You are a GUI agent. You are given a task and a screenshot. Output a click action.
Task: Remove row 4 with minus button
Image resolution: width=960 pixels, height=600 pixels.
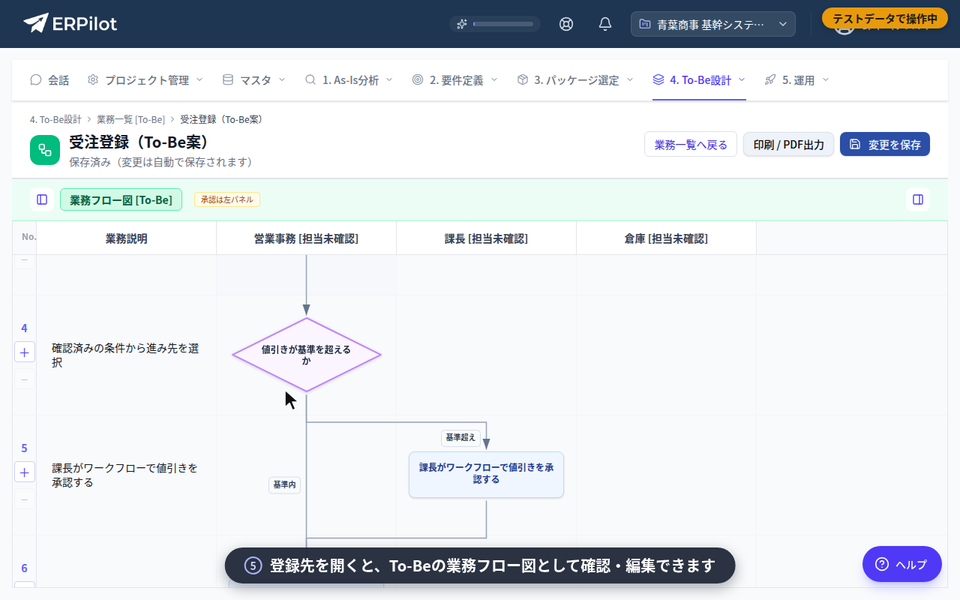[x=24, y=380]
